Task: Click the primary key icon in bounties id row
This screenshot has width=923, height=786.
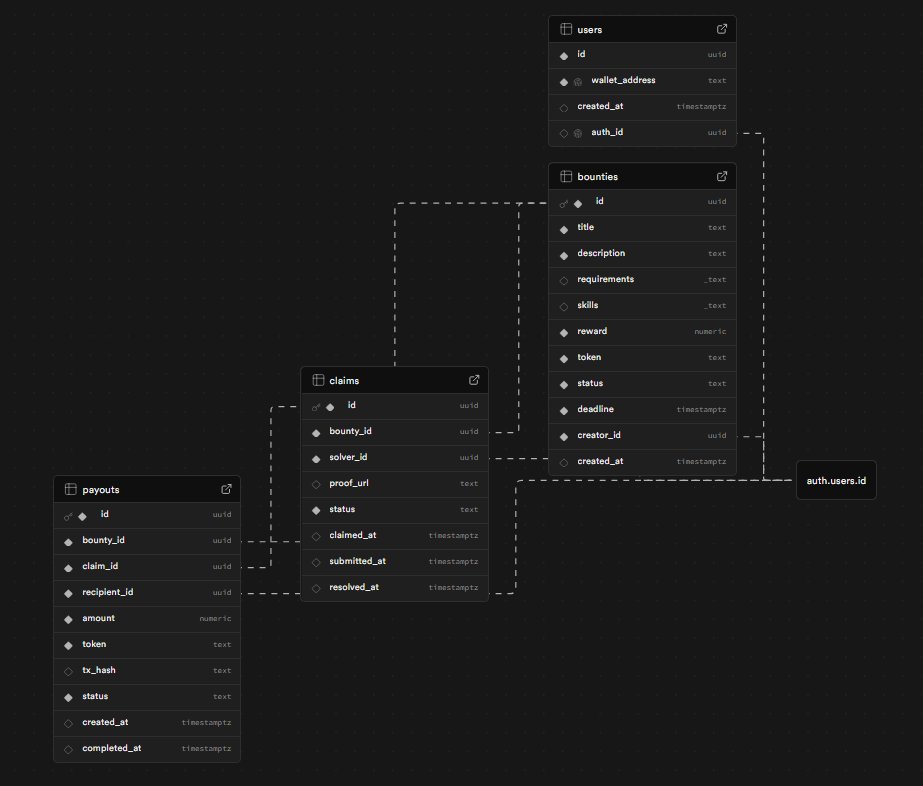Action: 563,204
